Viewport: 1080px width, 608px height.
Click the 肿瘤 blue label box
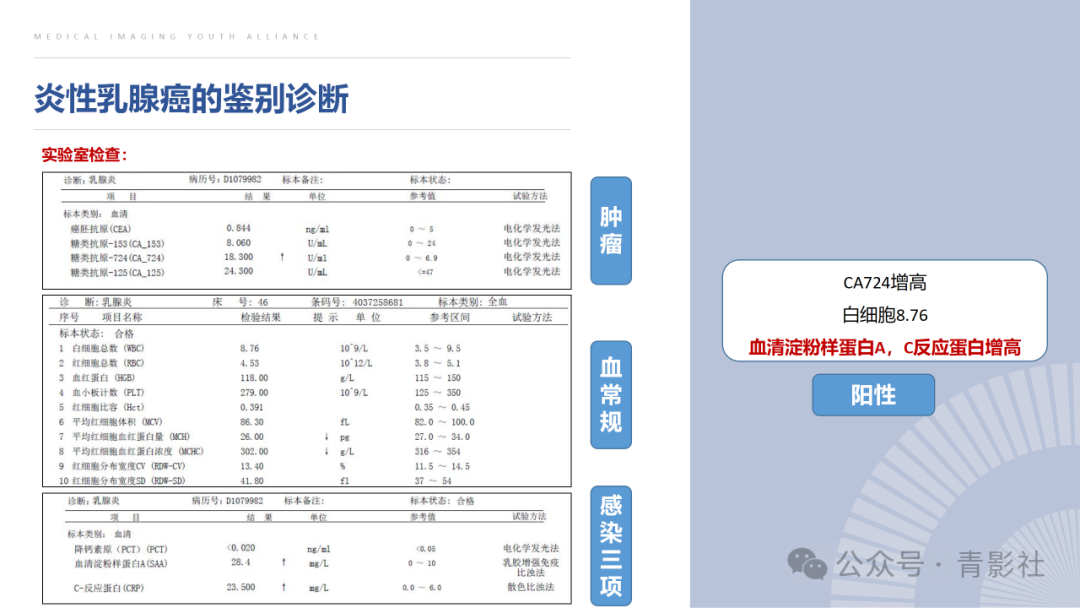pyautogui.click(x=611, y=231)
